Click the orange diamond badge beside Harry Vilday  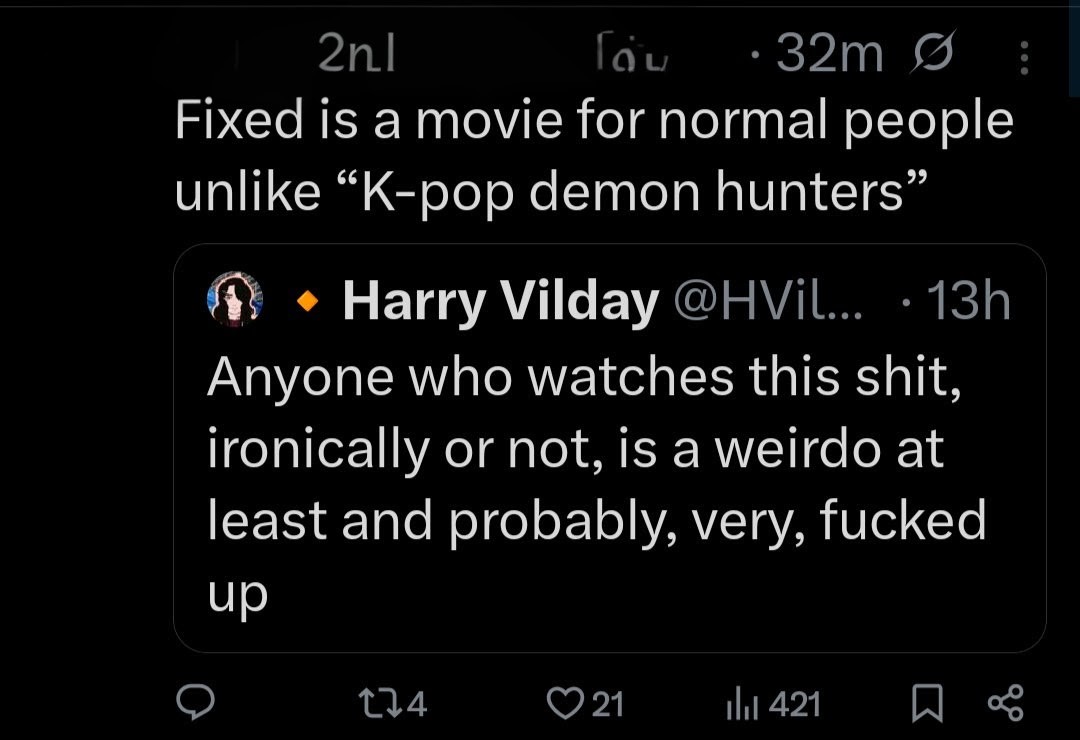point(310,300)
